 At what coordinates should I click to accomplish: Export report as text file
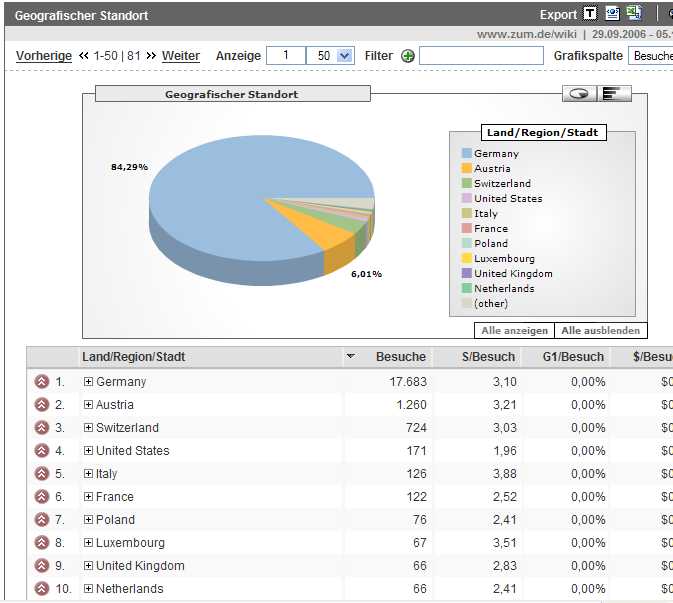(591, 14)
